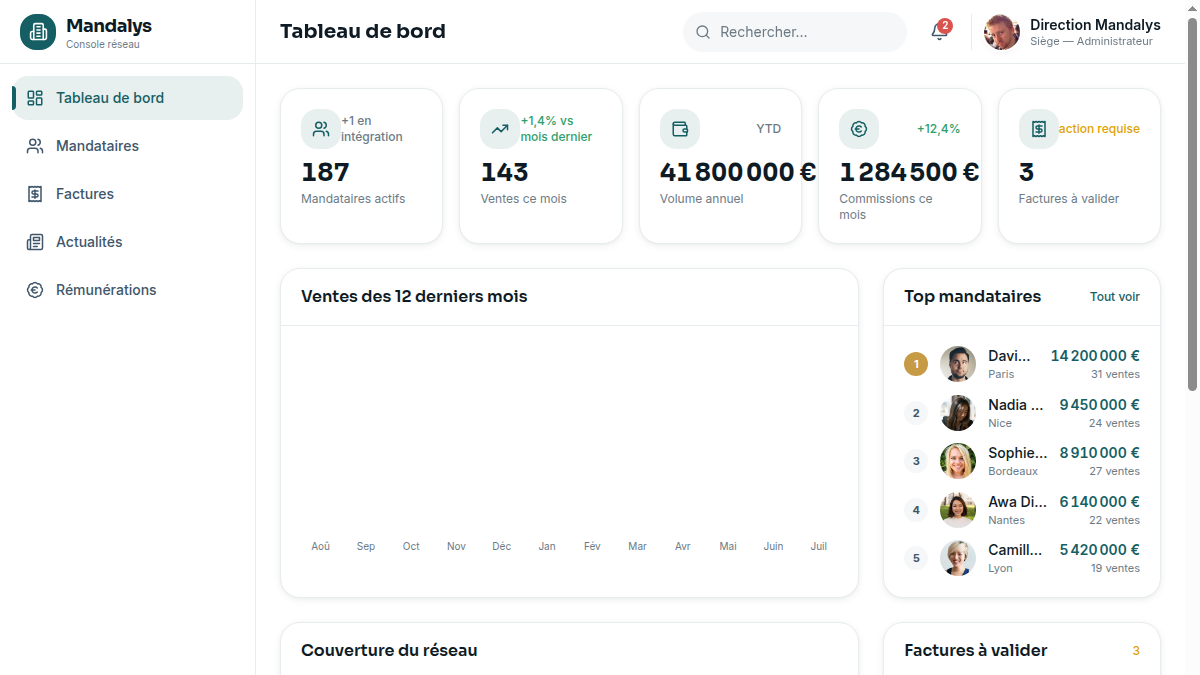Click the Rémunérations euro icon in sidebar
Viewport: 1200px width, 675px height.
[35, 290]
